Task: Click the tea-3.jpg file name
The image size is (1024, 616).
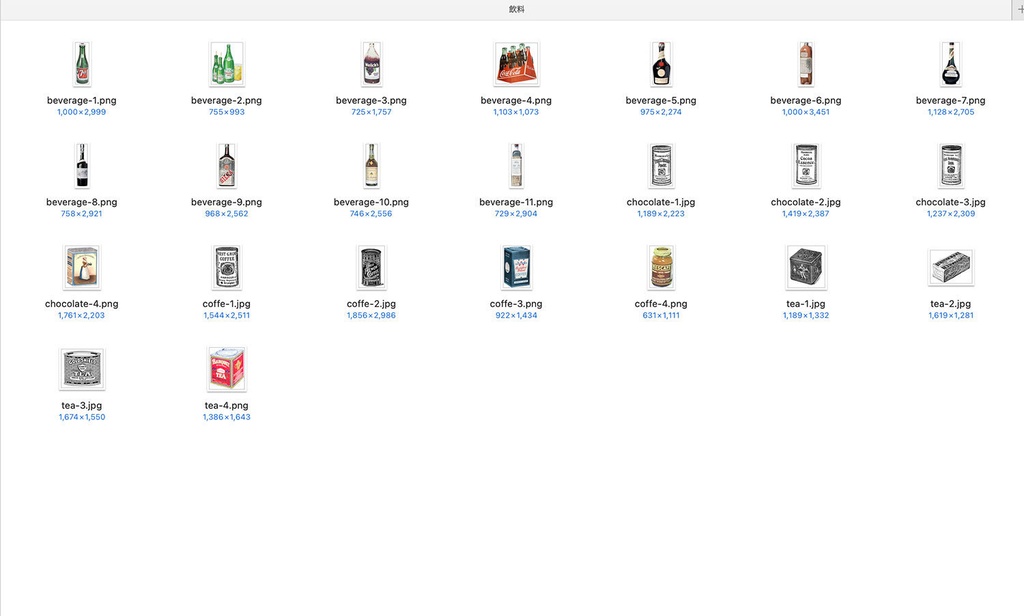Action: coord(82,406)
